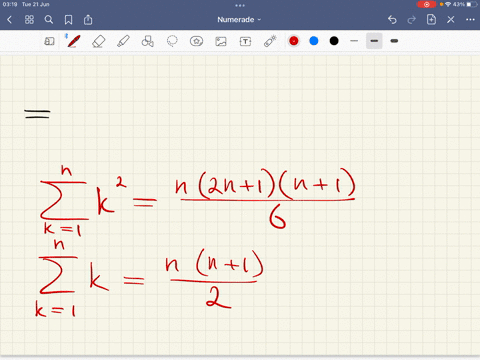Image resolution: width=480 pixels, height=360 pixels.
Task: Select the Text box tool
Action: coord(245,41)
